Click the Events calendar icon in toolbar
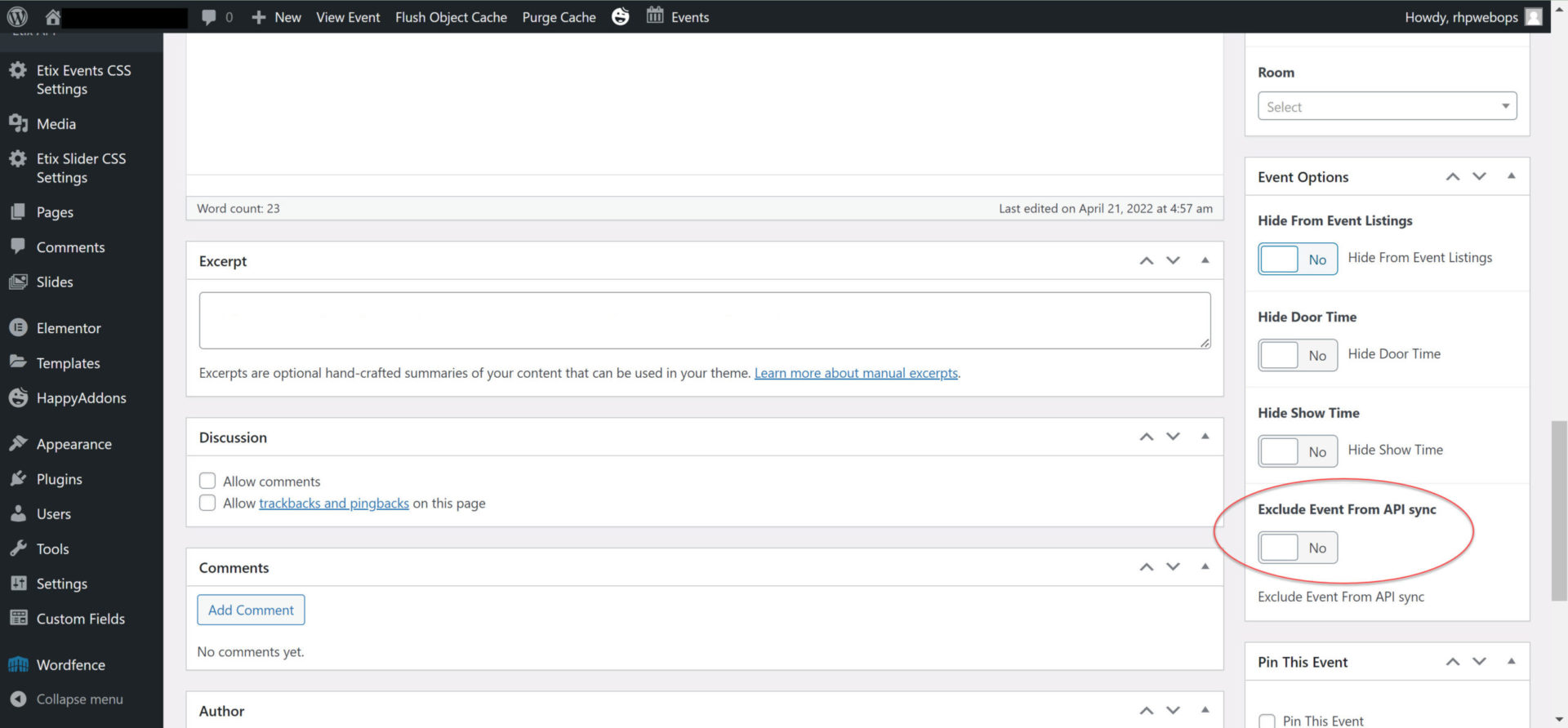This screenshot has width=1568, height=728. pos(655,16)
